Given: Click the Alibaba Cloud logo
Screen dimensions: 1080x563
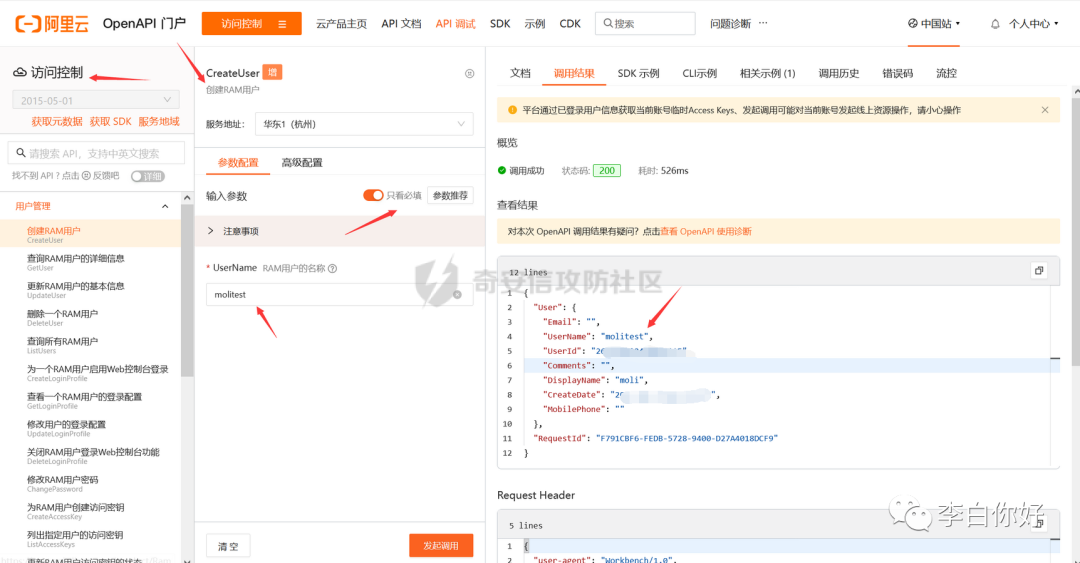Looking at the screenshot, I should [52, 23].
